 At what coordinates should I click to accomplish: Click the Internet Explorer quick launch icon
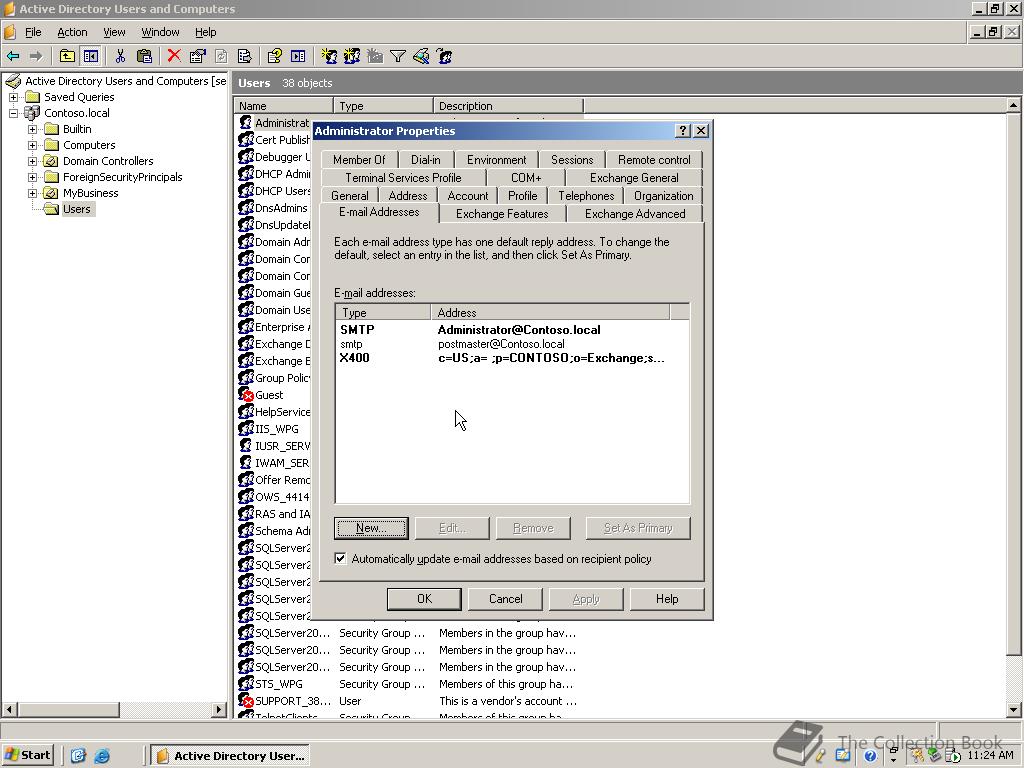(x=102, y=756)
